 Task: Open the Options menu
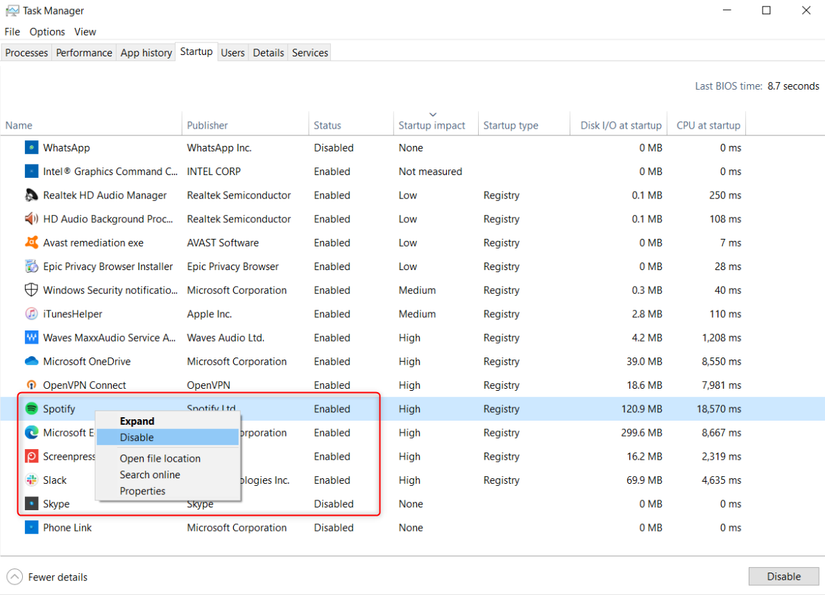click(46, 31)
